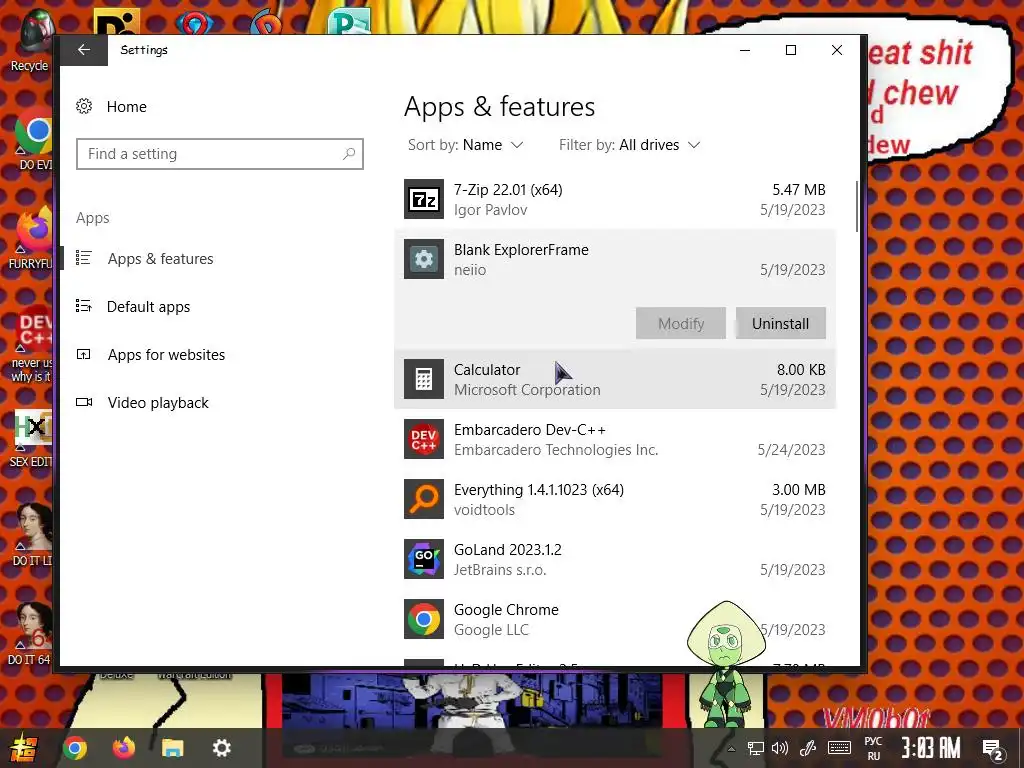The image size is (1024, 768).
Task: Select the 7-Zip 22.01 (x64) entry
Action: point(615,199)
